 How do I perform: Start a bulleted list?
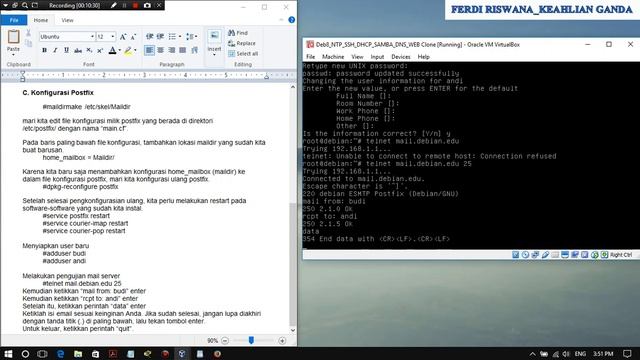tap(172, 37)
